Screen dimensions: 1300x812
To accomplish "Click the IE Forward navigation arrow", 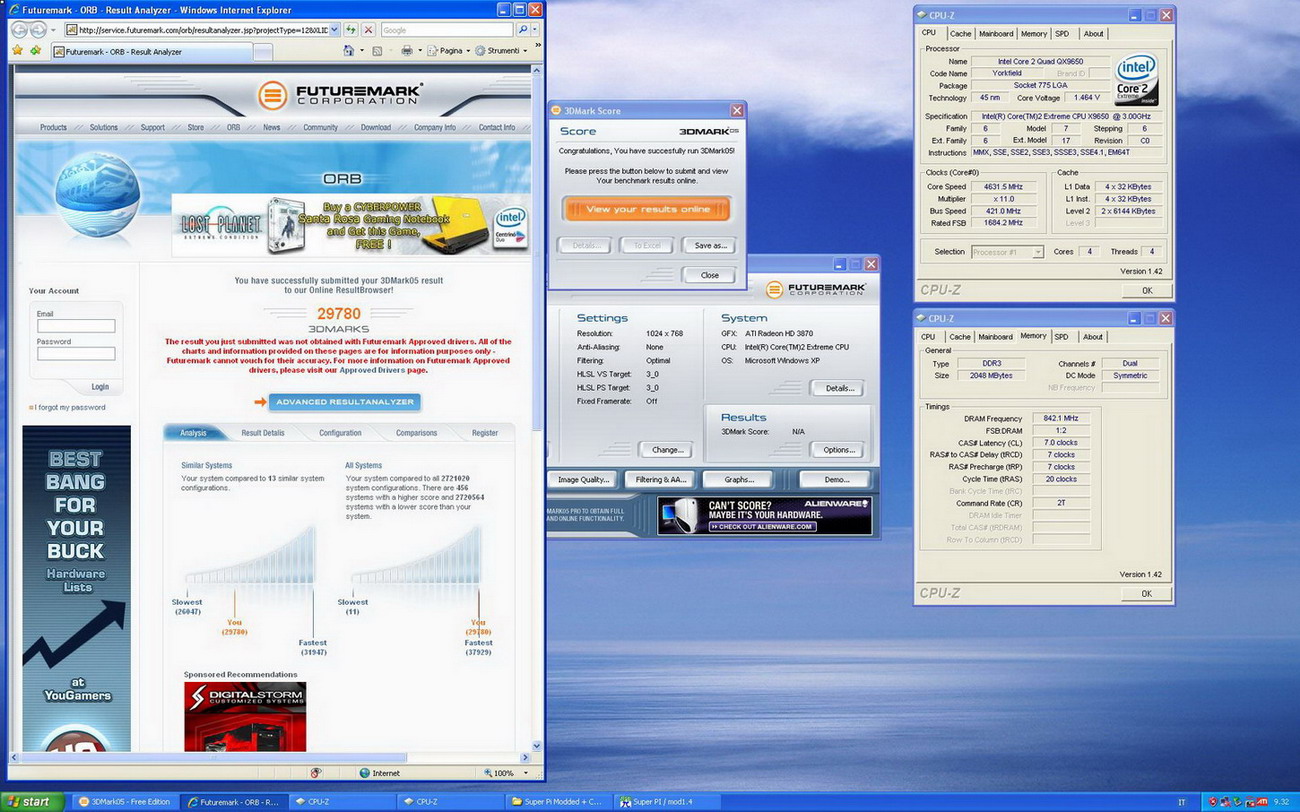I will (x=38, y=30).
